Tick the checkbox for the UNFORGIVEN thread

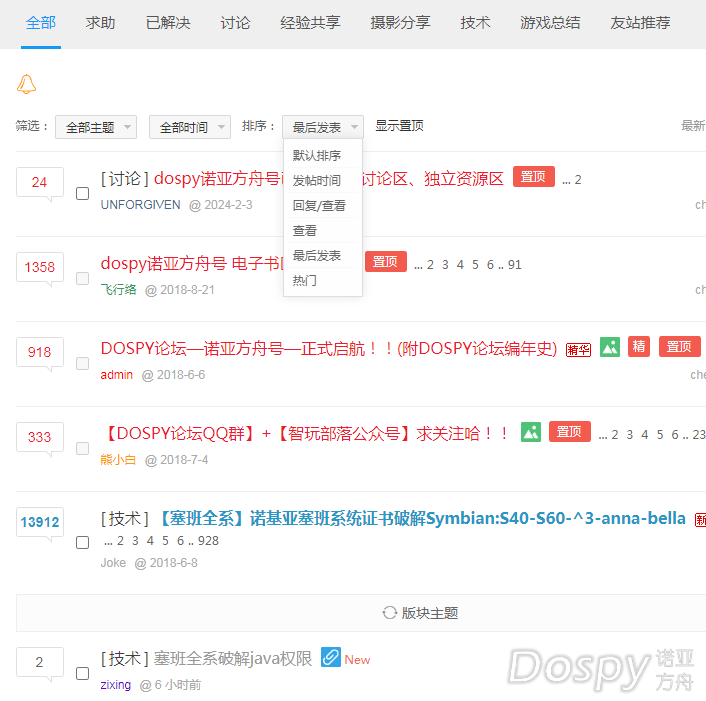[x=82, y=194]
